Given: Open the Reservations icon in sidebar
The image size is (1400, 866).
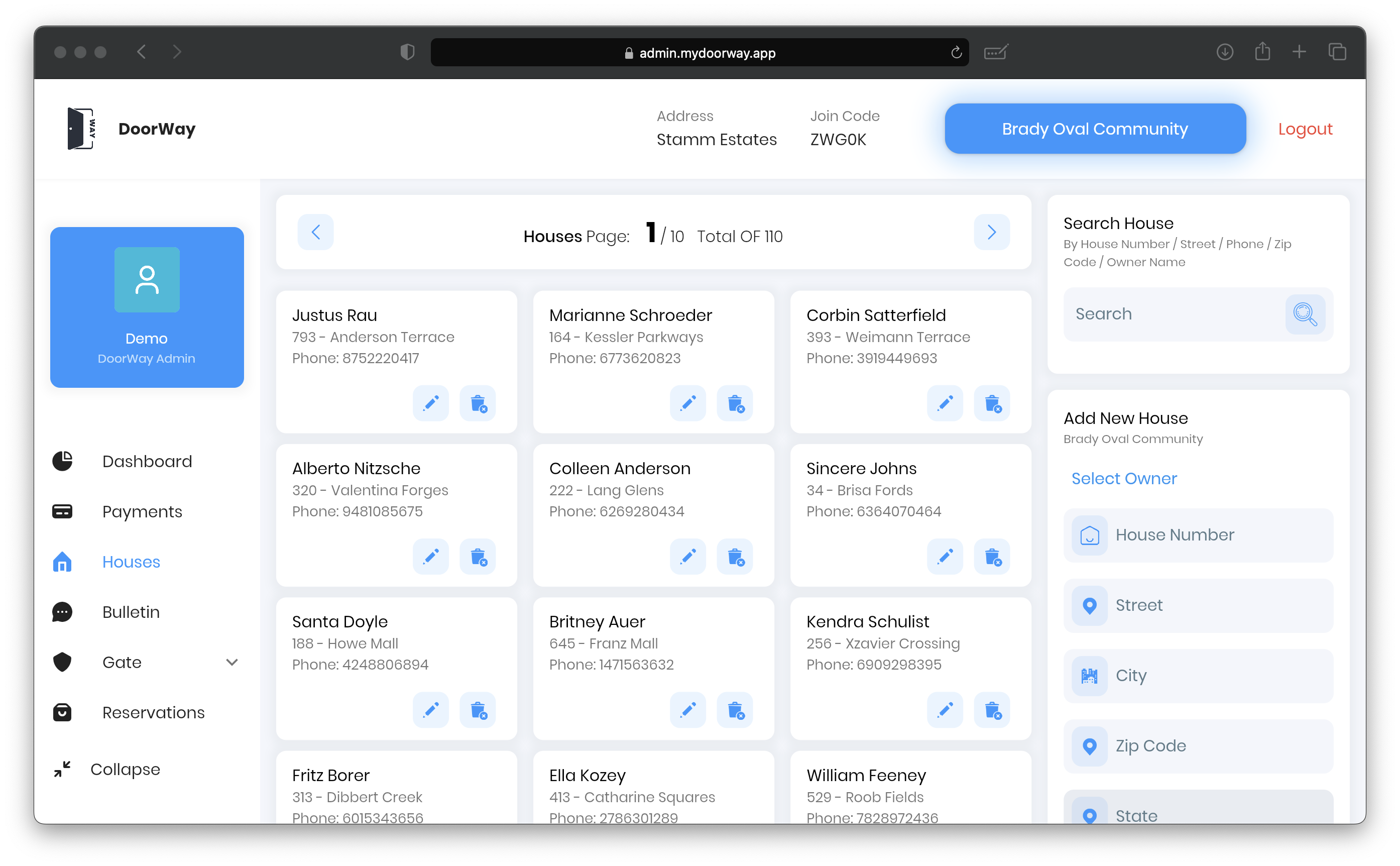Looking at the screenshot, I should pos(62,712).
